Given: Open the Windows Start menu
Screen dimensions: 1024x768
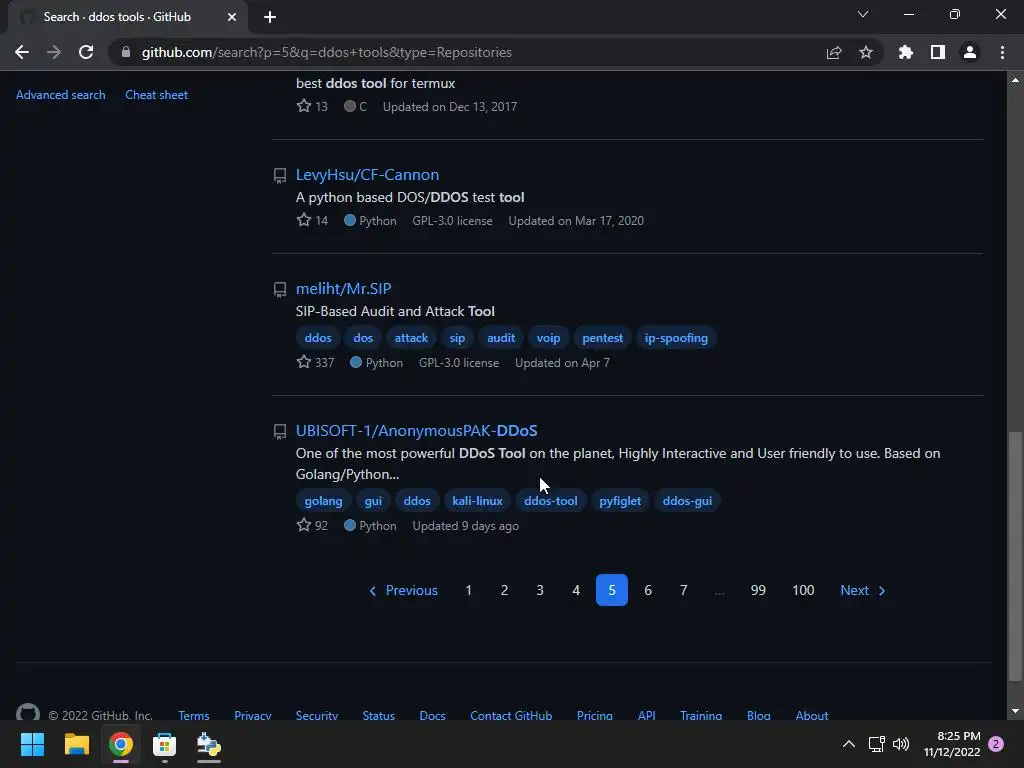Looking at the screenshot, I should [x=32, y=744].
